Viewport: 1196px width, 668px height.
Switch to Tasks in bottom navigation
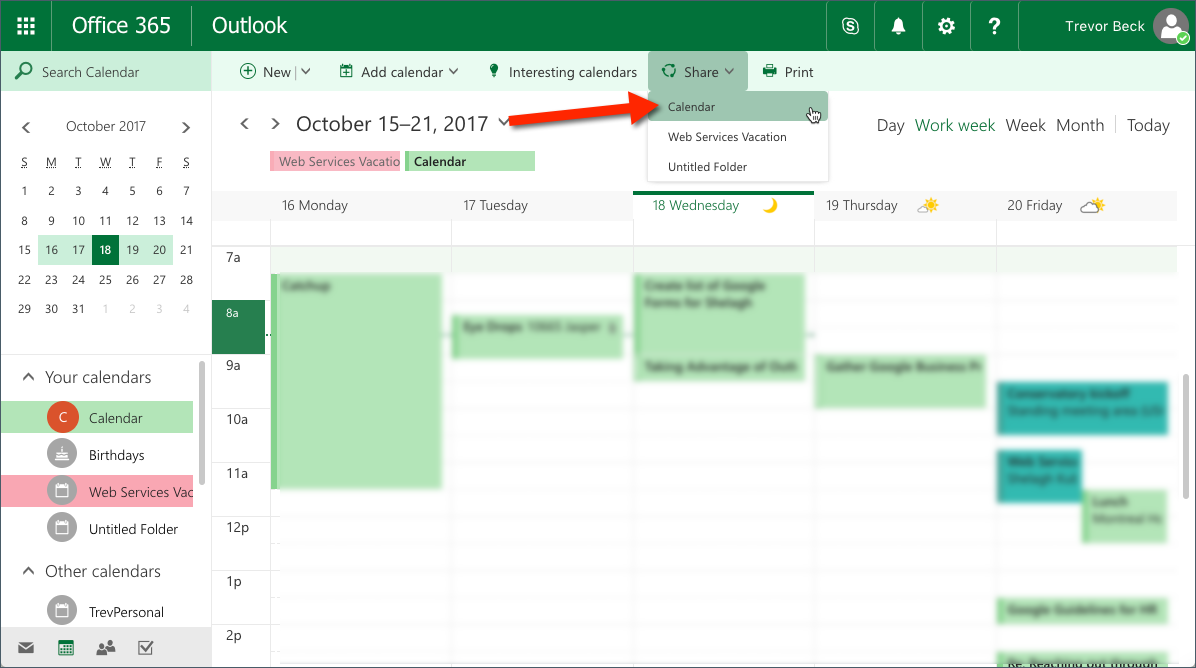coord(146,647)
